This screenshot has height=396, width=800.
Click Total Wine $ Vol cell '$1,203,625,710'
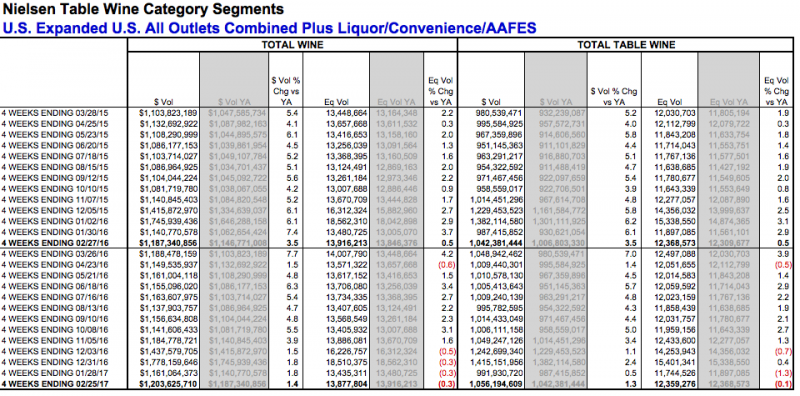pos(168,384)
